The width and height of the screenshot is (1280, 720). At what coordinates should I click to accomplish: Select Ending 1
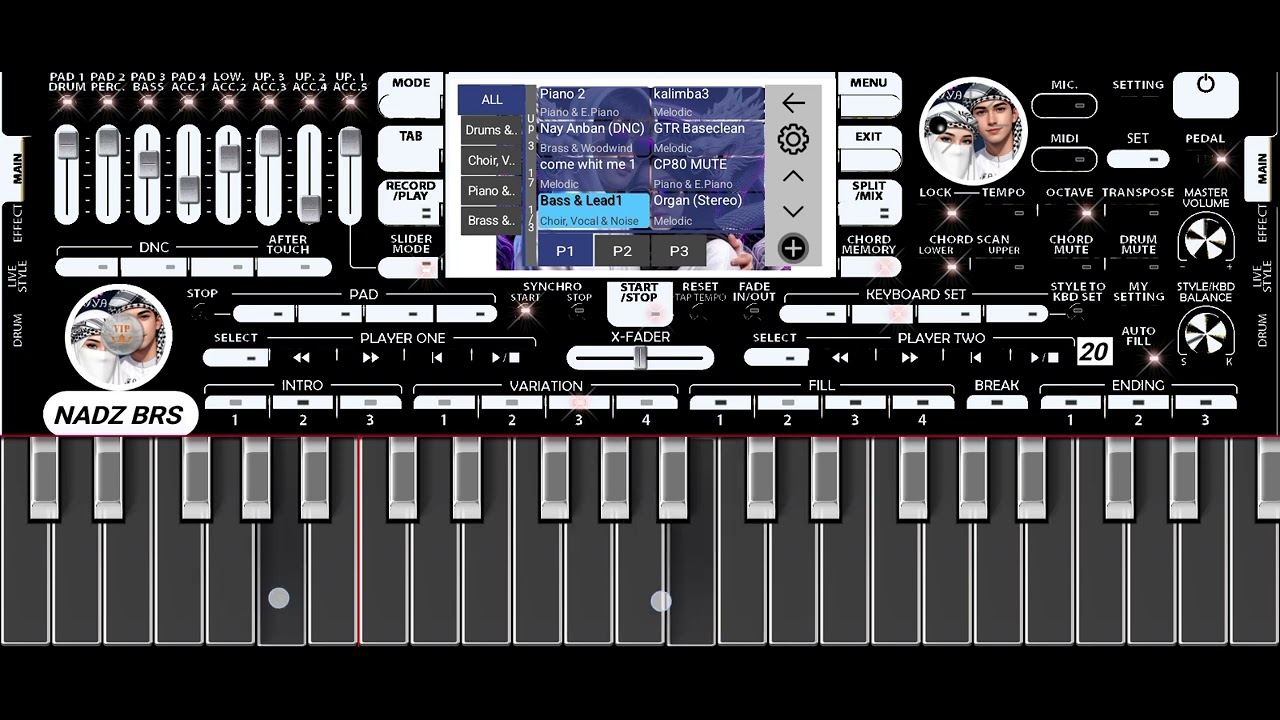(1071, 402)
